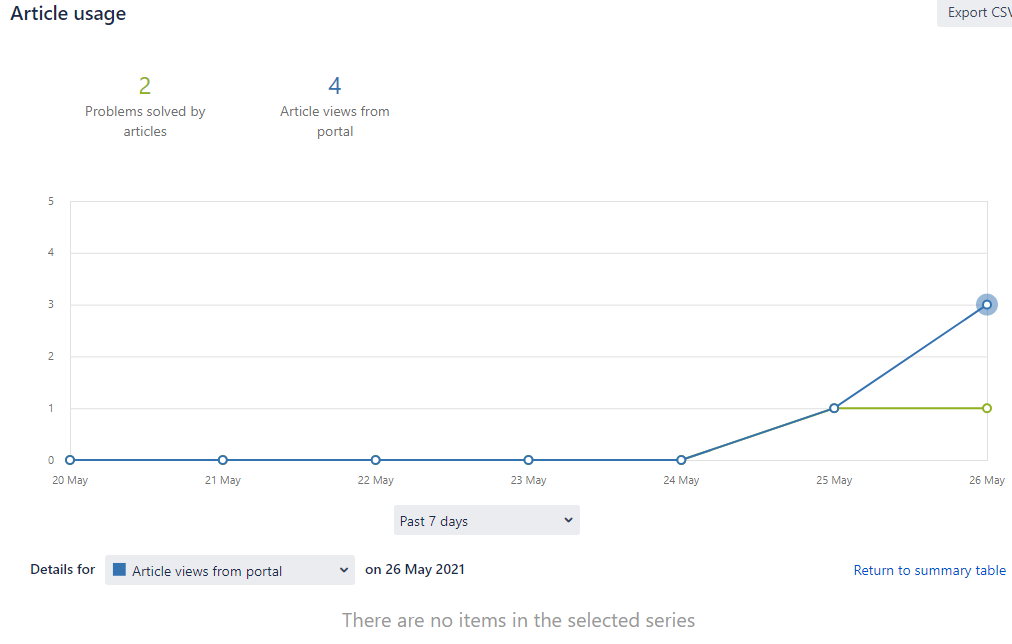Click the 'Problems solved by articles' label
This screenshot has width=1012, height=644.
[145, 121]
